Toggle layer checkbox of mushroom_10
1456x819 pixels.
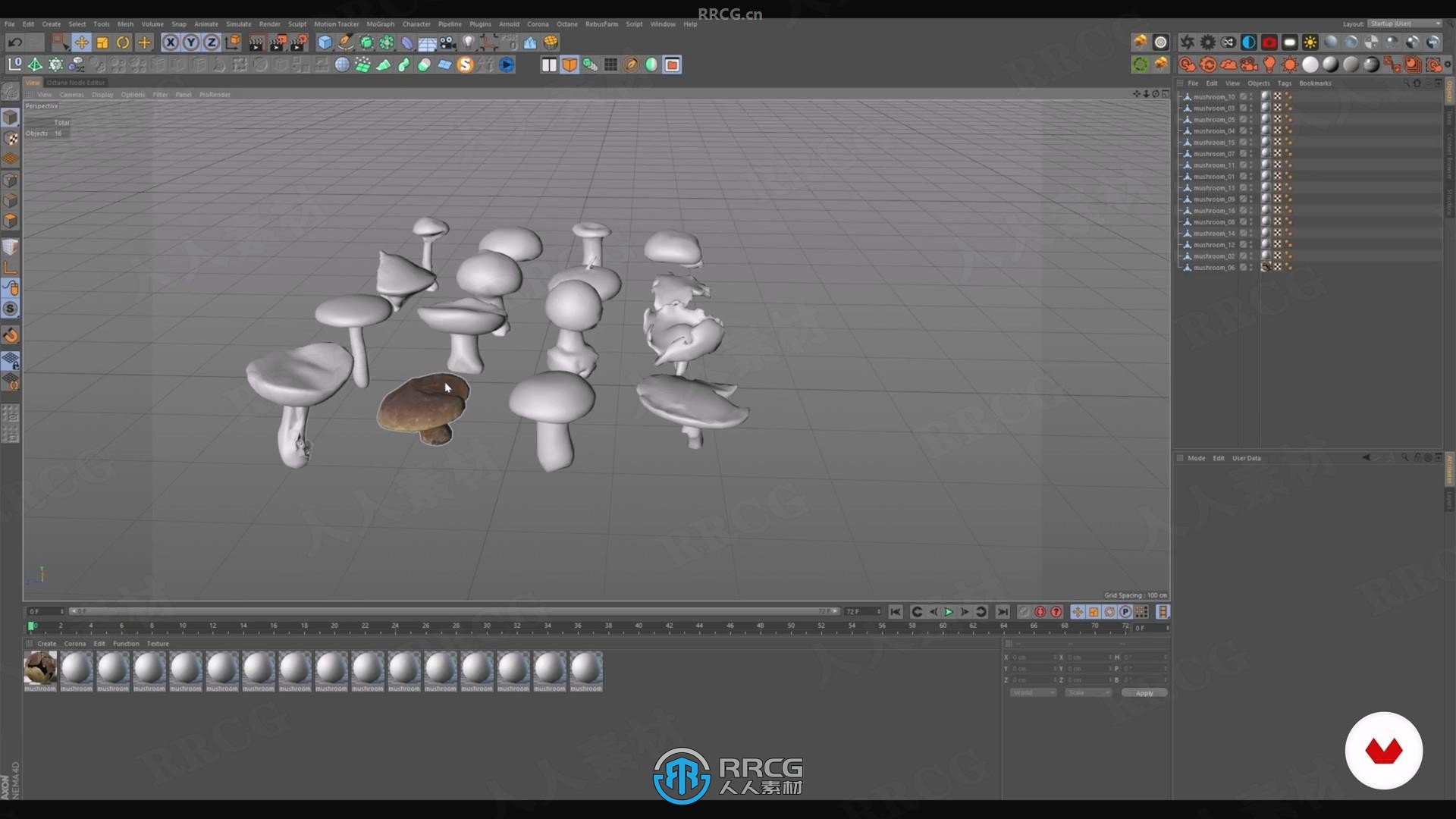pos(1243,97)
